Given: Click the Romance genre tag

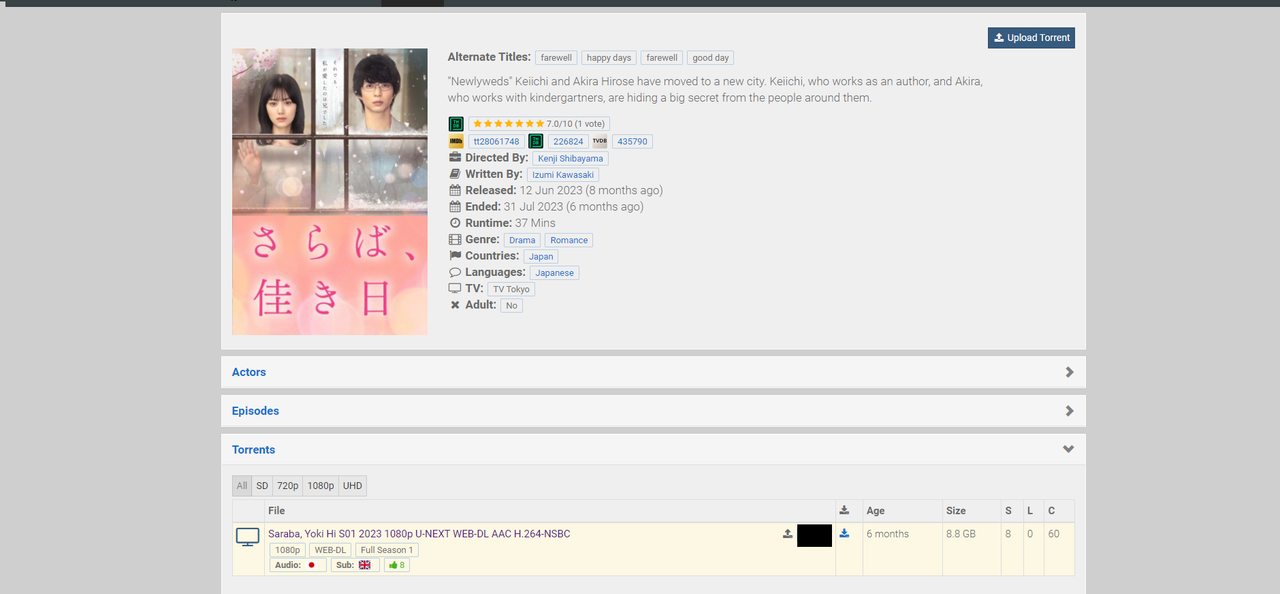Looking at the screenshot, I should [x=569, y=240].
